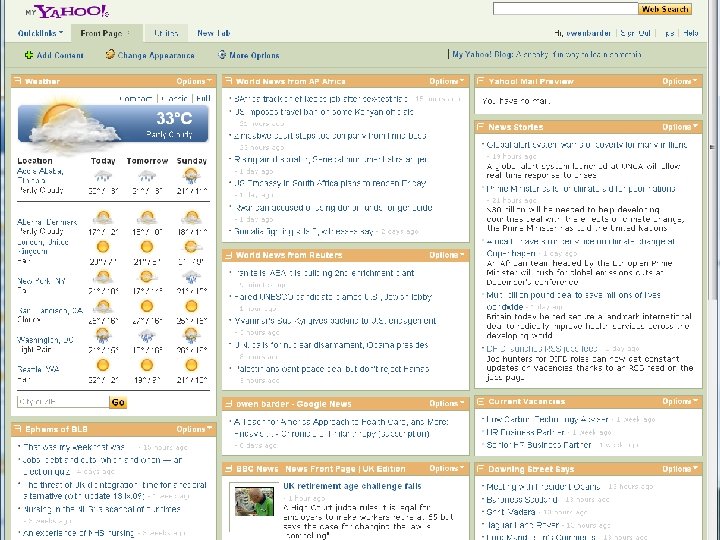Click the header icon of World News from AP Africa
Viewport: 720px width, 540px height.
[228, 81]
